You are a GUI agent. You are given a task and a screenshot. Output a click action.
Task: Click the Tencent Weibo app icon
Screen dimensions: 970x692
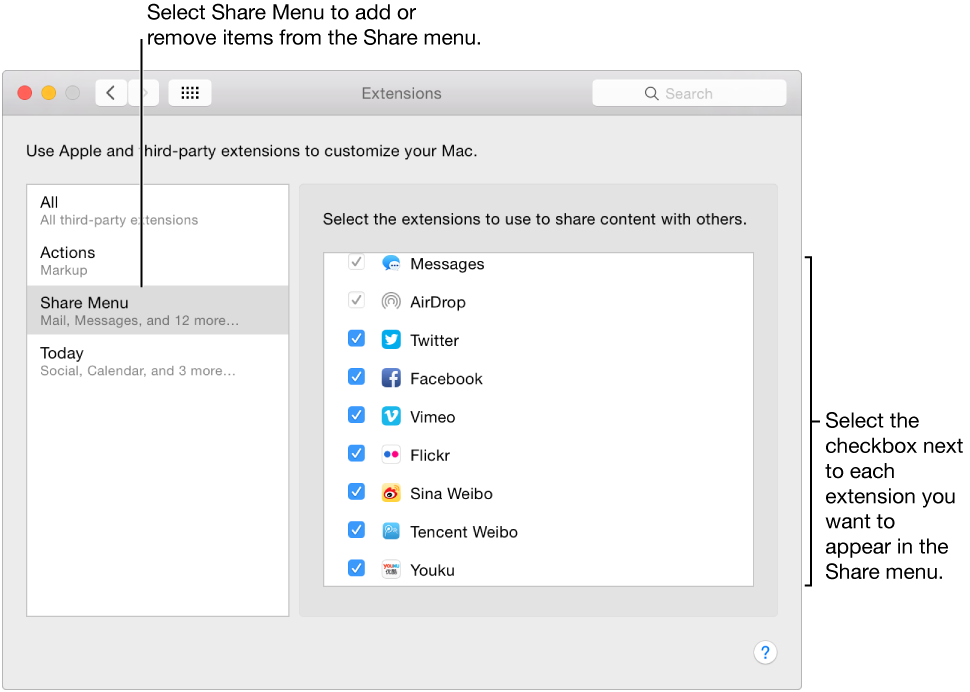pos(390,531)
